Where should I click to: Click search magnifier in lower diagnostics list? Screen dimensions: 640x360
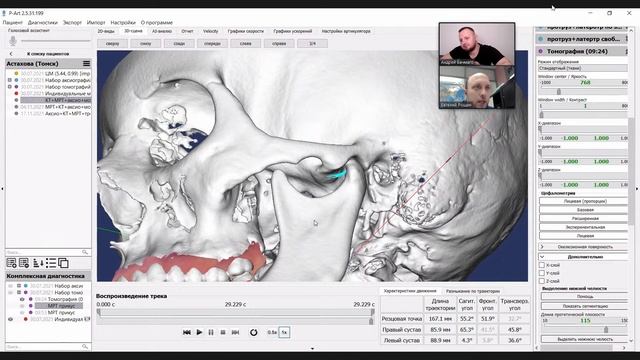85,347
